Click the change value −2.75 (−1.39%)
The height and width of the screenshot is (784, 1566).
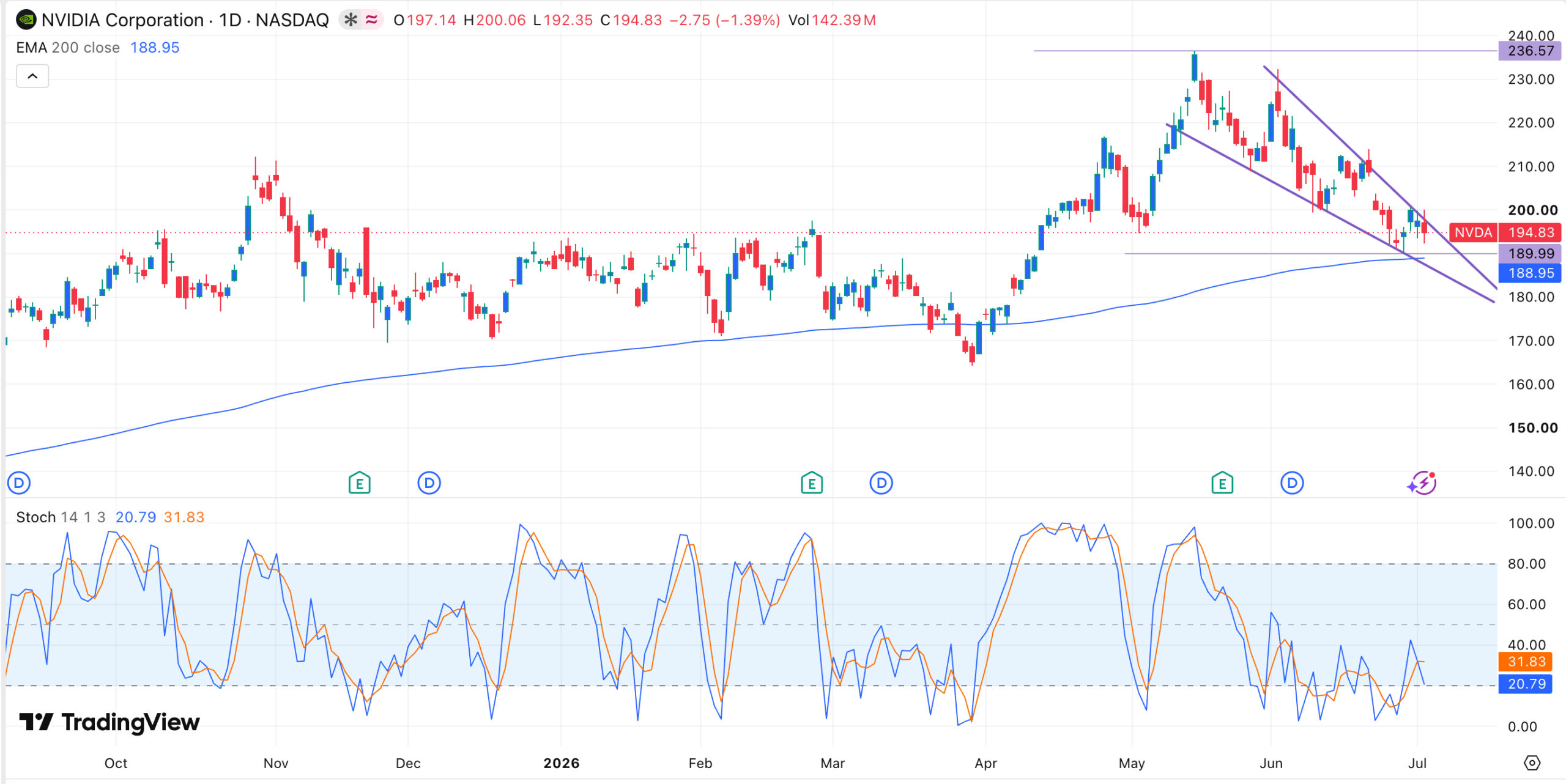pos(725,20)
